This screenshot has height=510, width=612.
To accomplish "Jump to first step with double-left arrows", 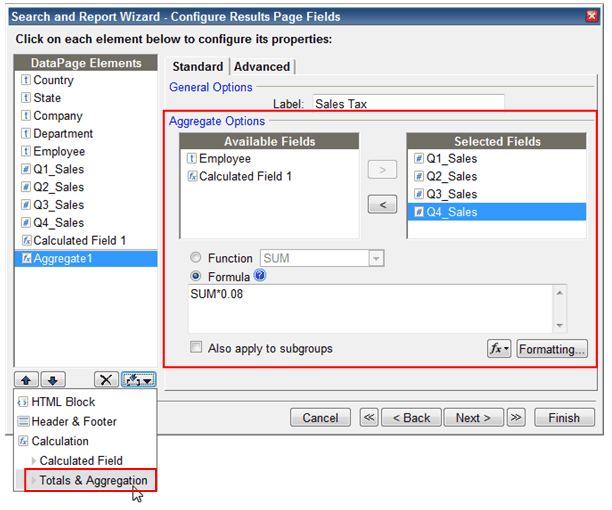I will tap(369, 418).
